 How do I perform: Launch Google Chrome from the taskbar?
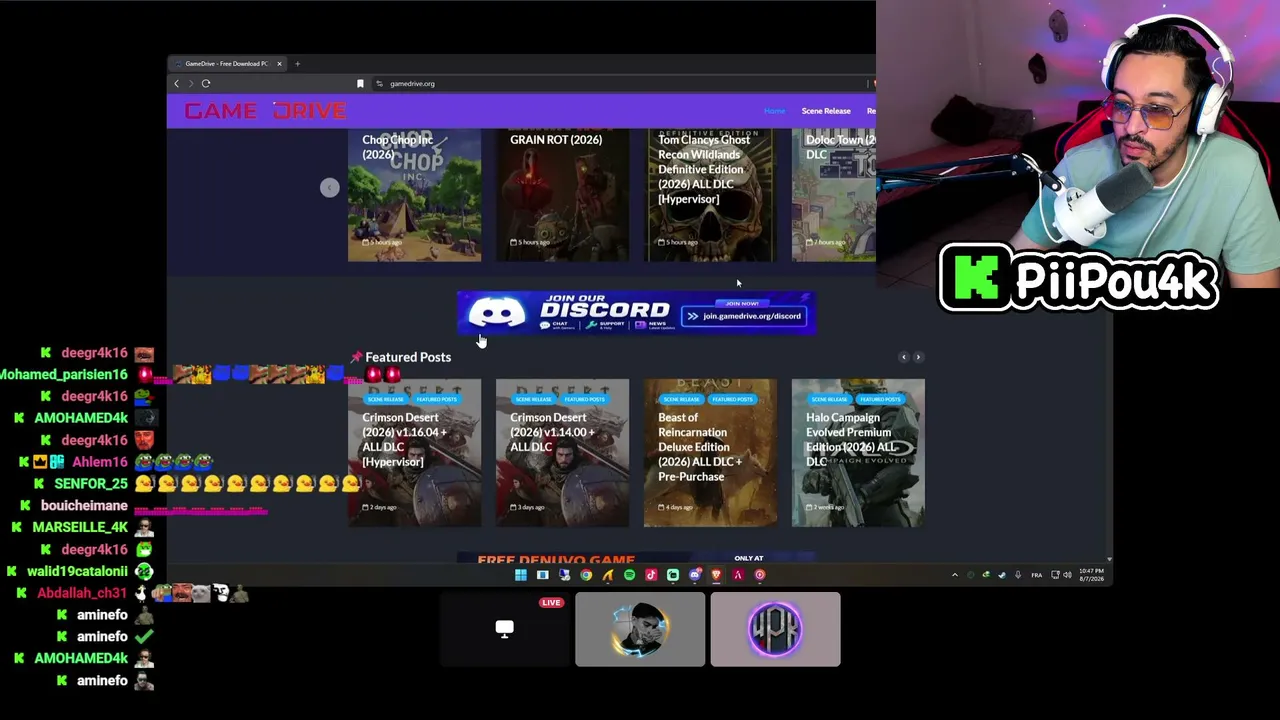pos(586,575)
